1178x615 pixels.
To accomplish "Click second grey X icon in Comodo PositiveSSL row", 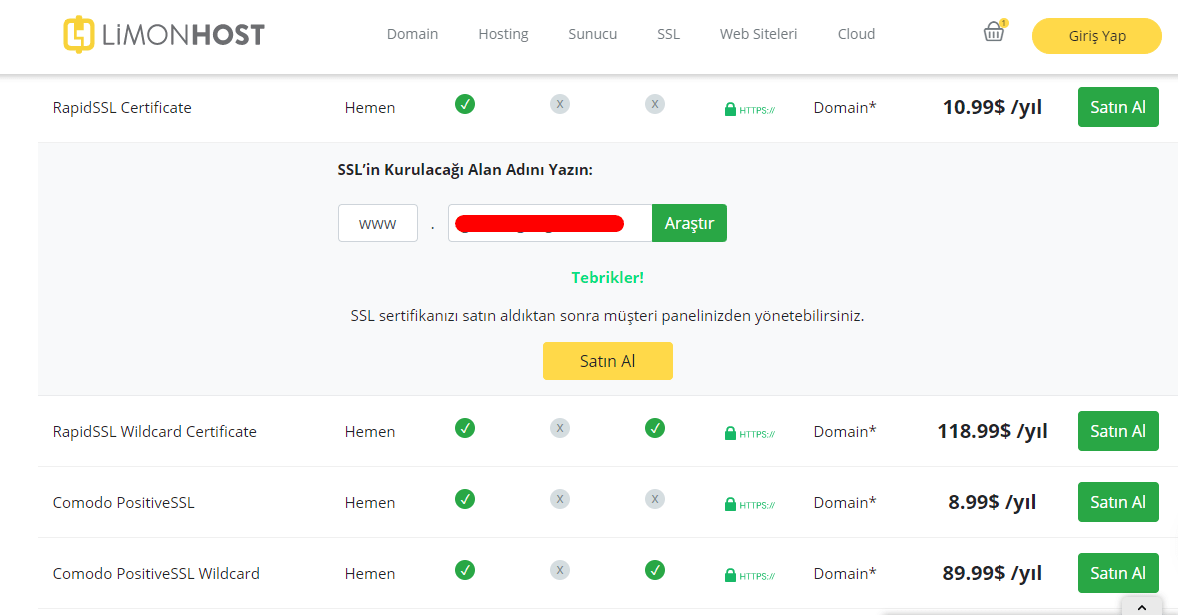I will tap(655, 499).
